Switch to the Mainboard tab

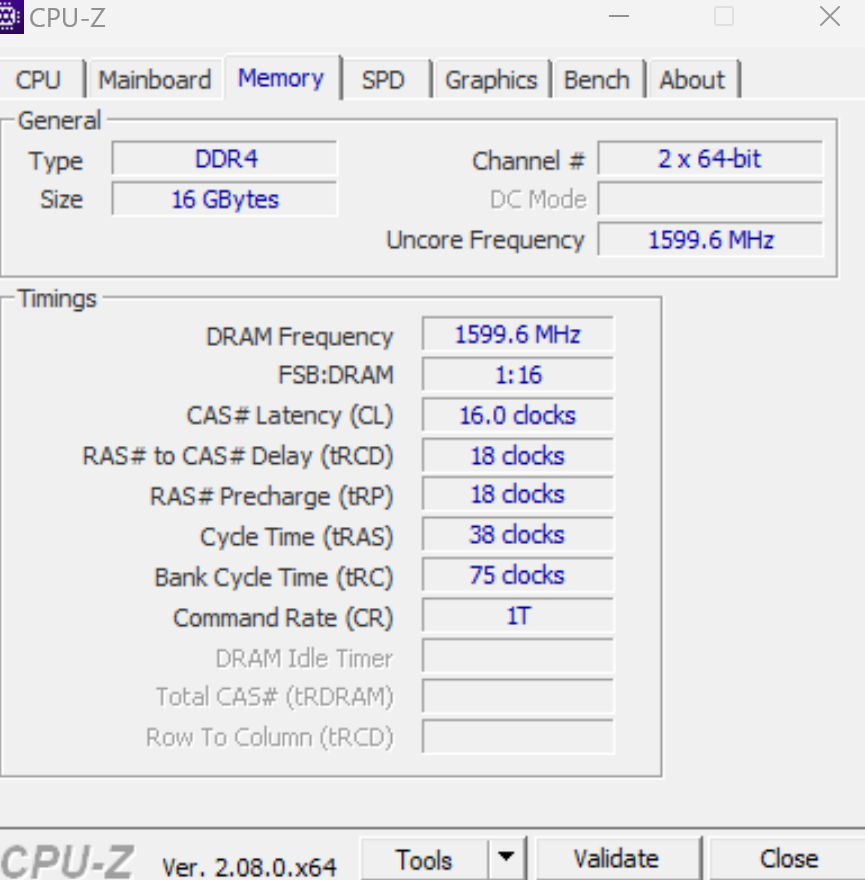point(155,79)
